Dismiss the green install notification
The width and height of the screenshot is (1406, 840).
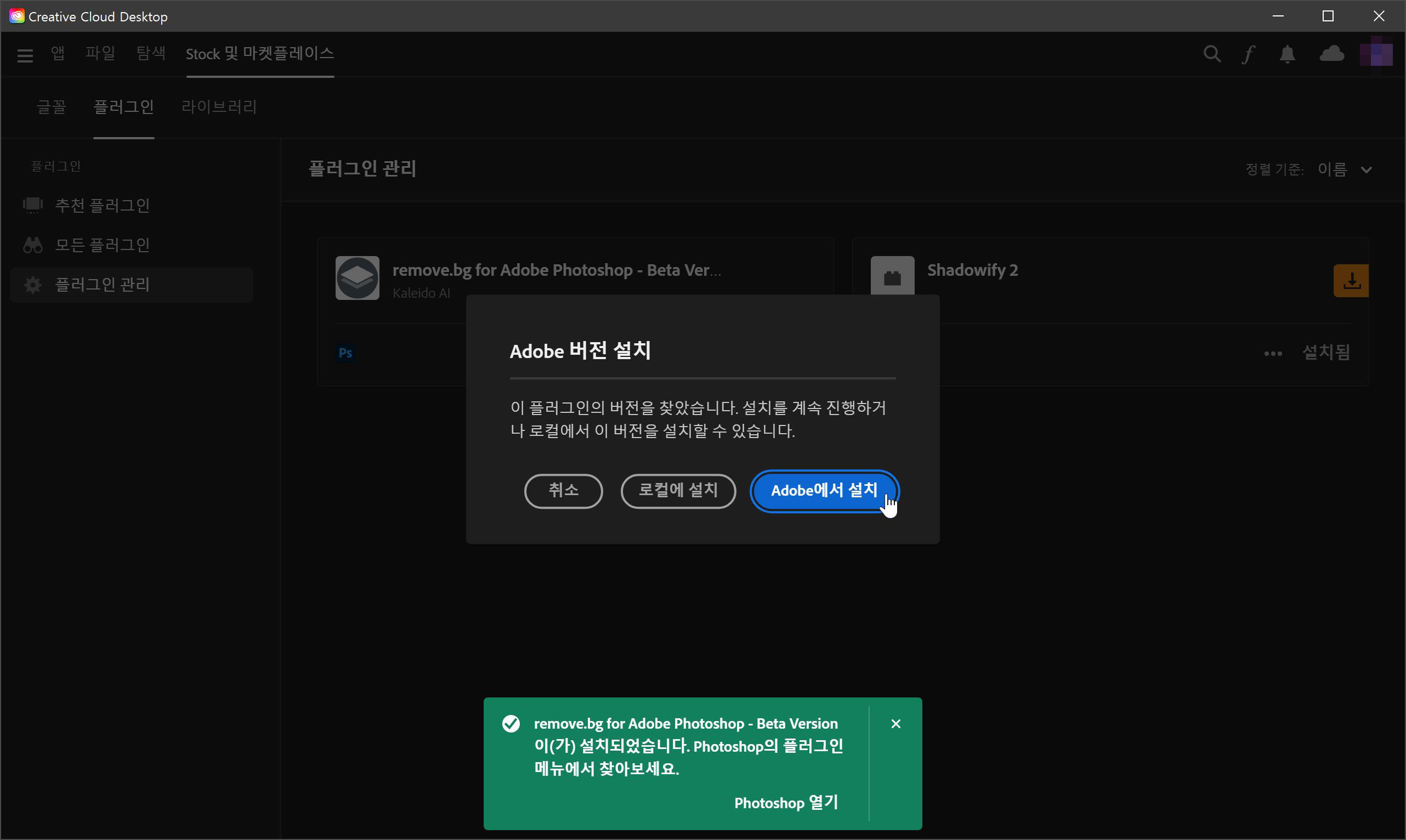[x=895, y=723]
